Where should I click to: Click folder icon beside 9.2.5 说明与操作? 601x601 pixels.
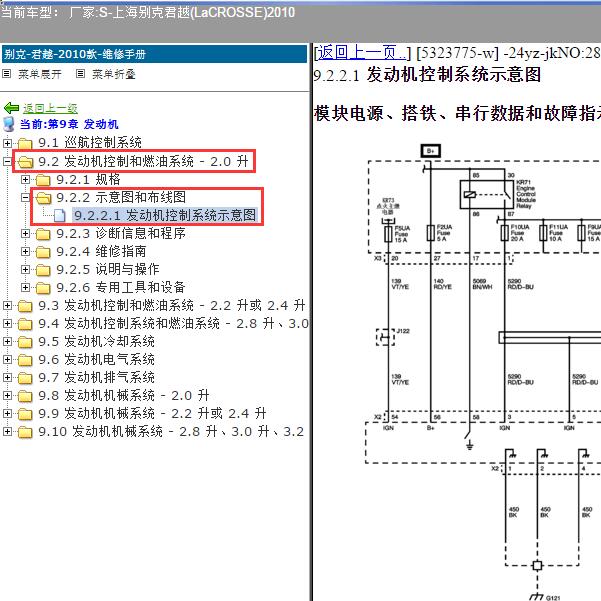43,270
